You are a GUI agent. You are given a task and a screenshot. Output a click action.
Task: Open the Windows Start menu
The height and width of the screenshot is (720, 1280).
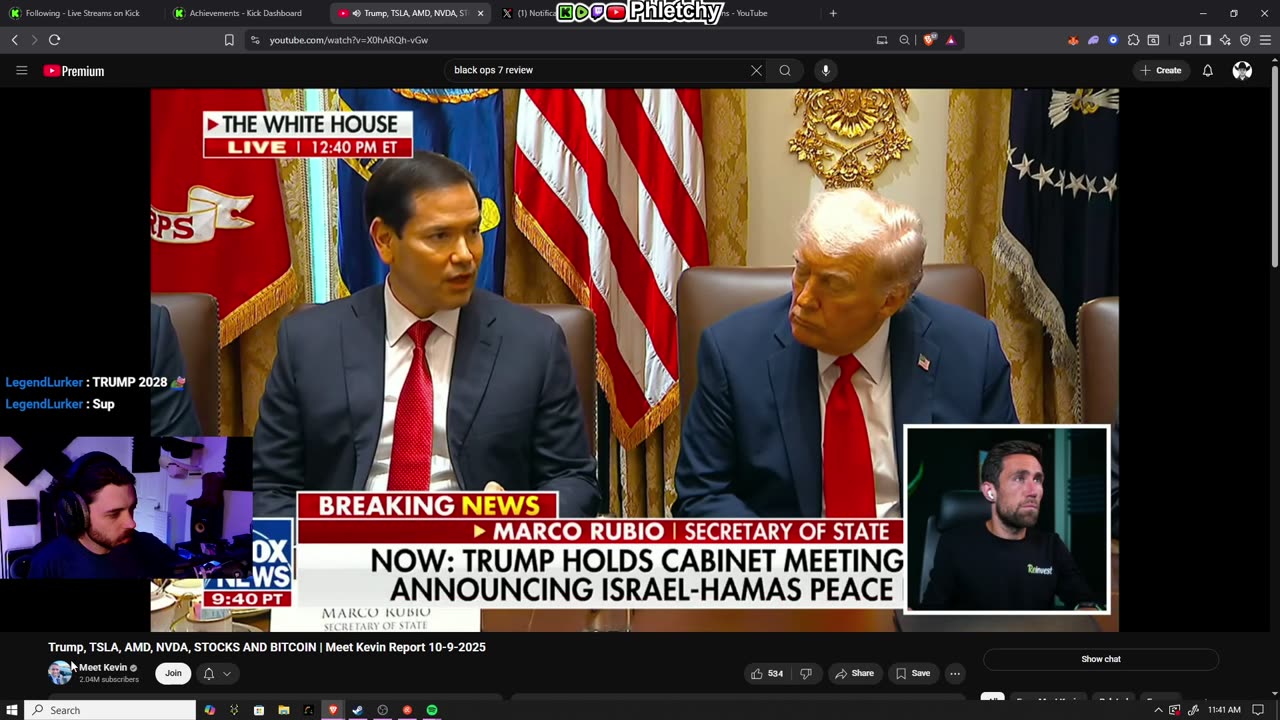12,710
